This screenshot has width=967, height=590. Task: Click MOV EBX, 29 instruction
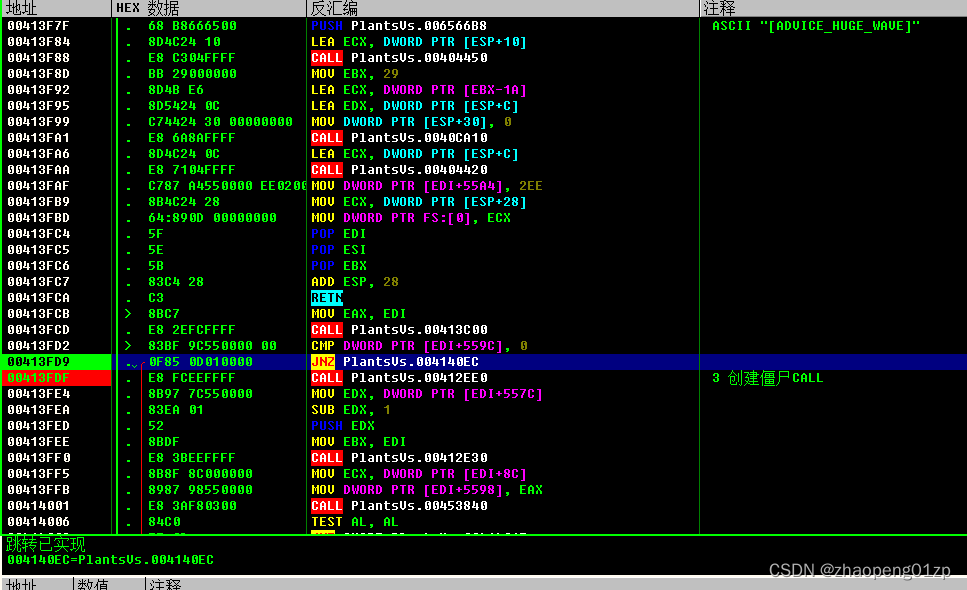point(355,74)
